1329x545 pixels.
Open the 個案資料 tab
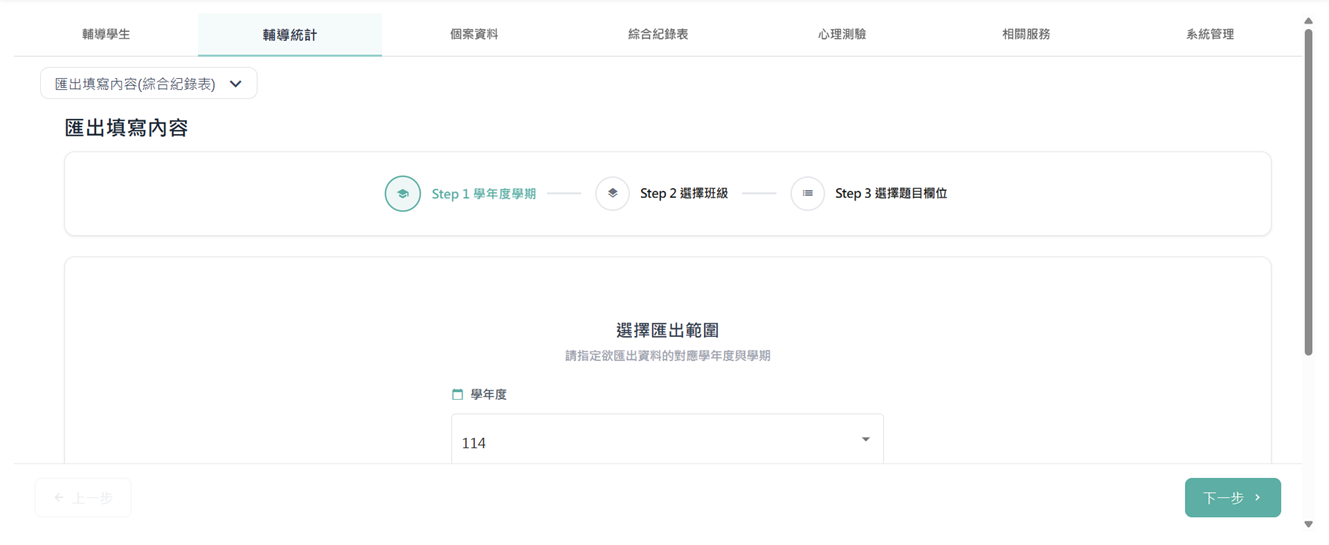pyautogui.click(x=474, y=34)
